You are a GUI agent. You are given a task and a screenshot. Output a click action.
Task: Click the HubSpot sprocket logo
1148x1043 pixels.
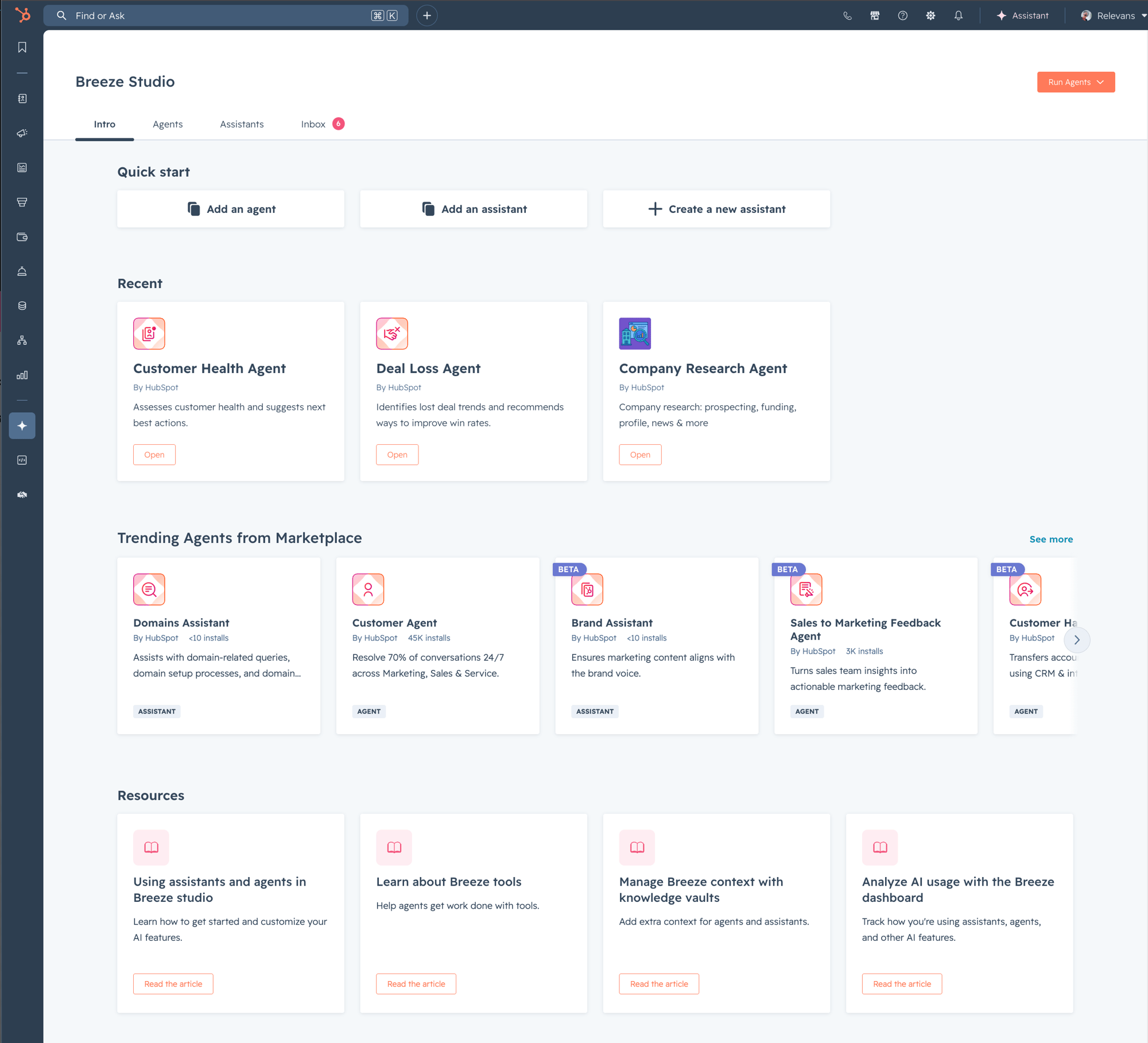point(22,15)
